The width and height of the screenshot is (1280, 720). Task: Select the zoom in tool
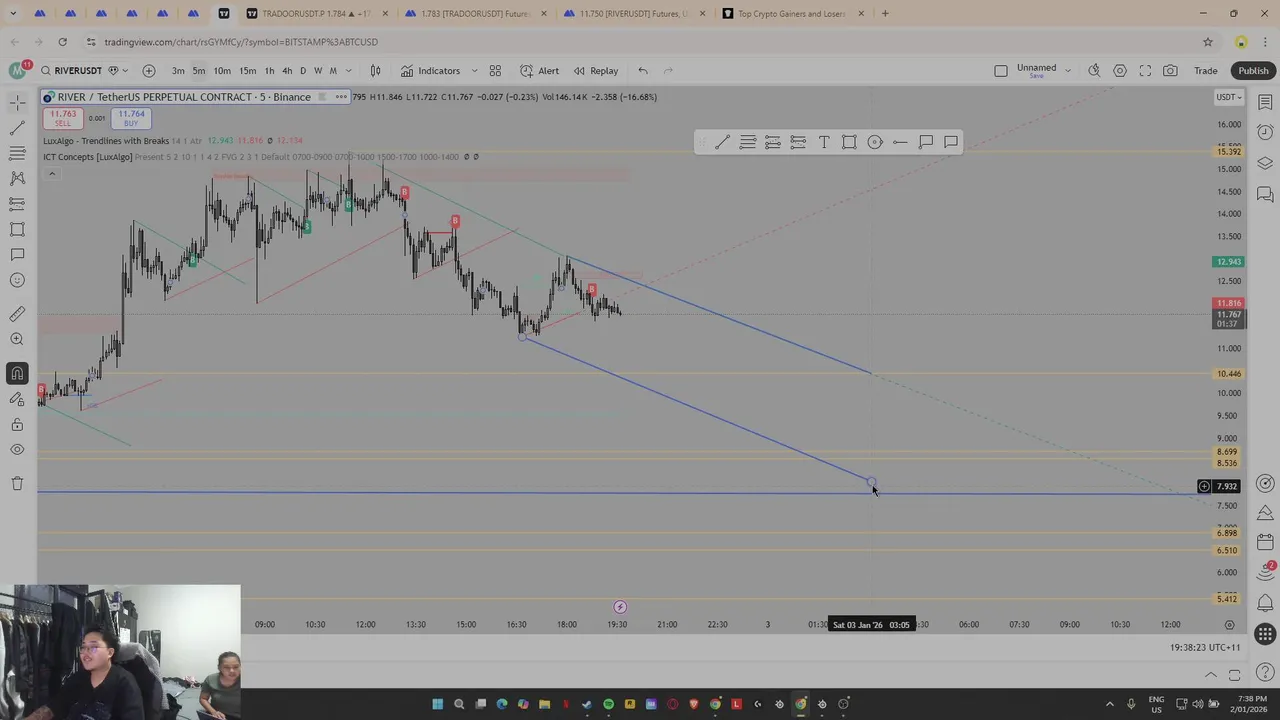pyautogui.click(x=17, y=339)
